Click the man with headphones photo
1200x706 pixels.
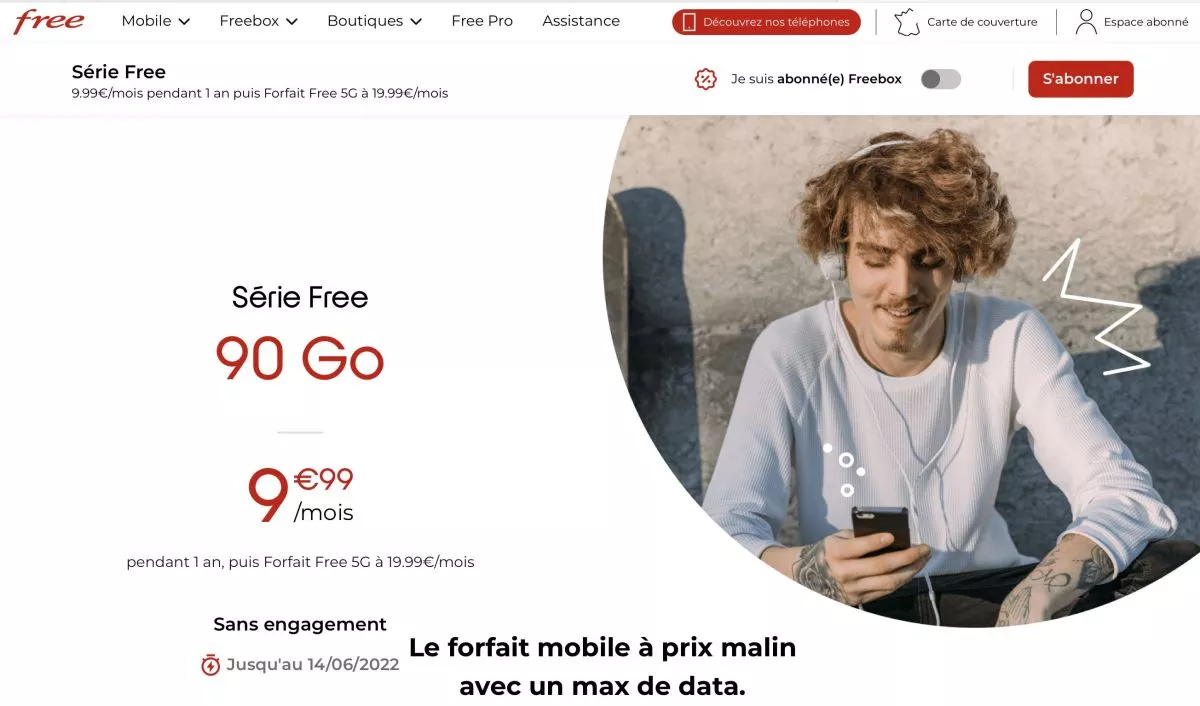pyautogui.click(x=900, y=370)
